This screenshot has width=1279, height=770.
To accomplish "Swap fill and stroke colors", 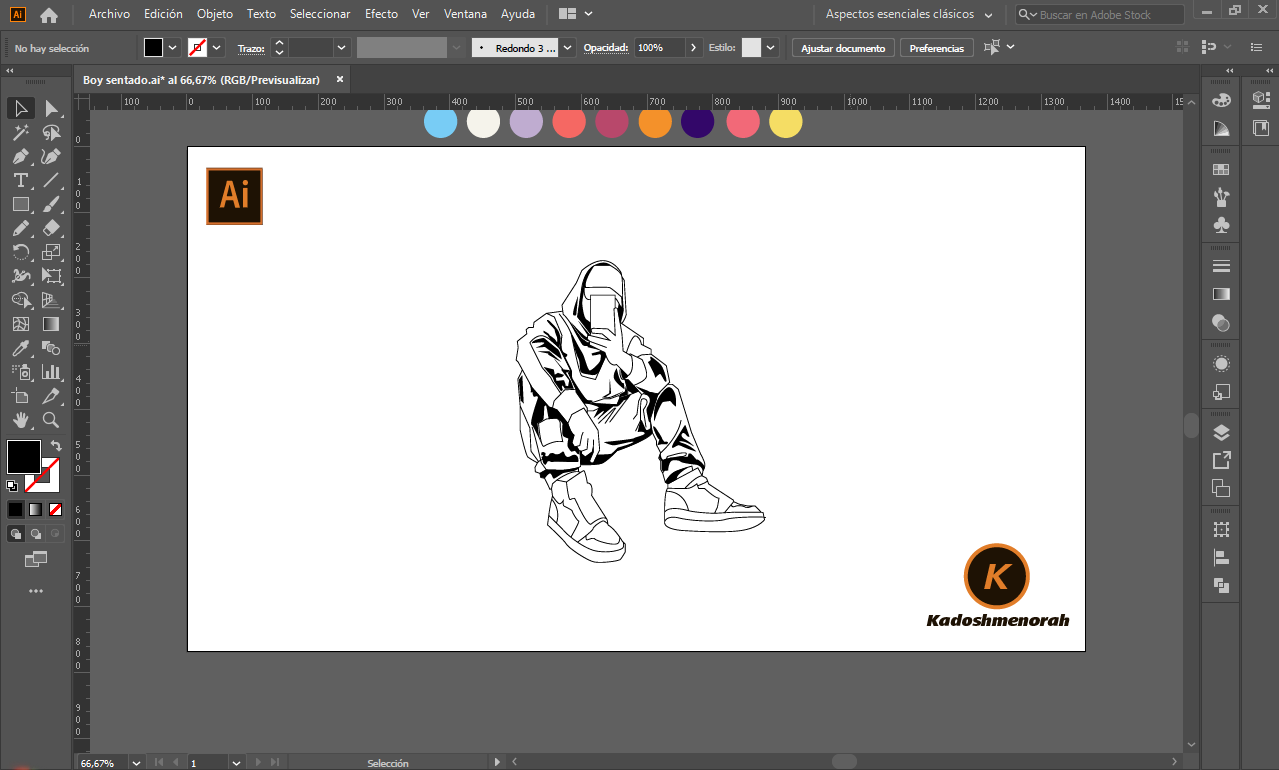I will pyautogui.click(x=56, y=446).
